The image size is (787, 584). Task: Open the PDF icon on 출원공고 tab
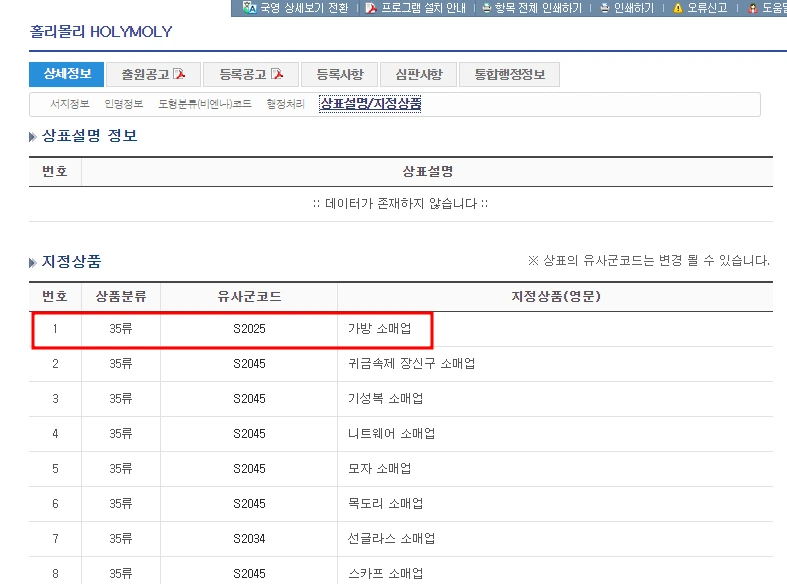coord(179,74)
